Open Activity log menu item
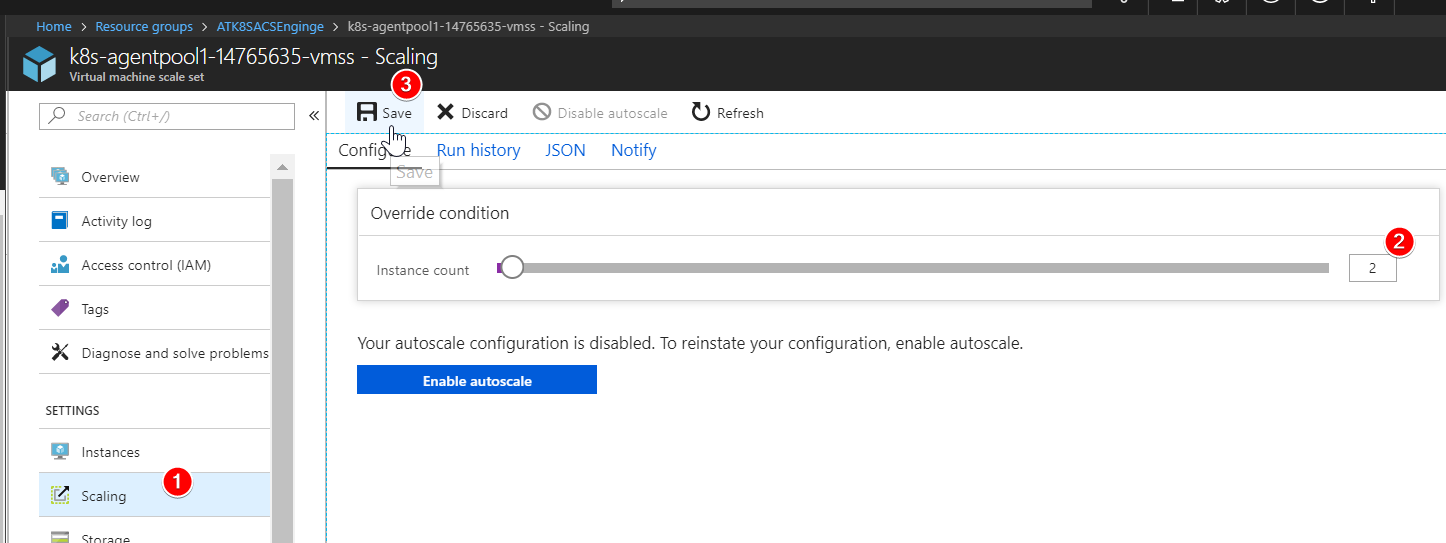Screen dimensions: 1446x543 click(x=154, y=221)
